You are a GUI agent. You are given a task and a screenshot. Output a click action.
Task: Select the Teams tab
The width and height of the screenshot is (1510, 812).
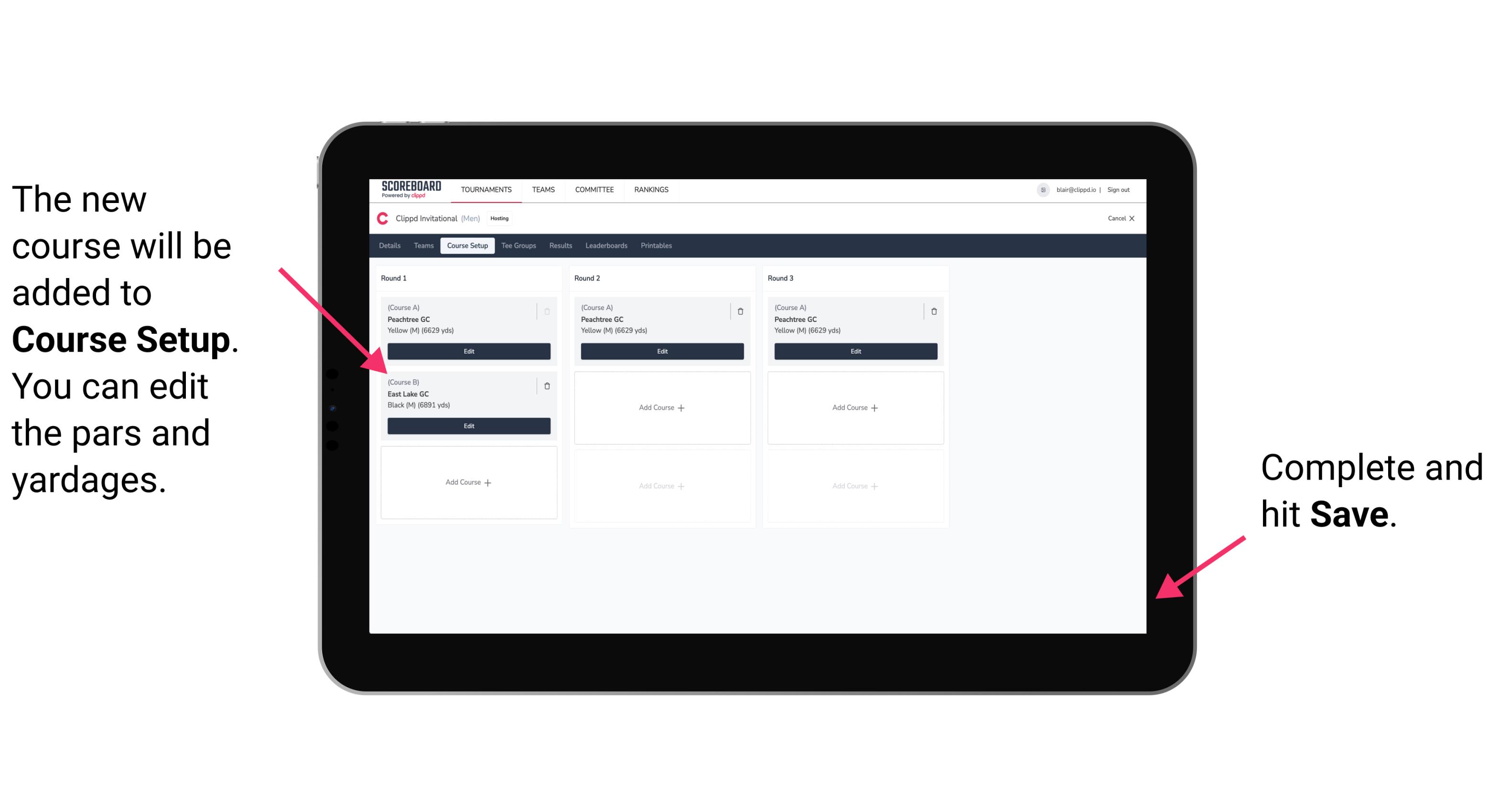tap(420, 245)
